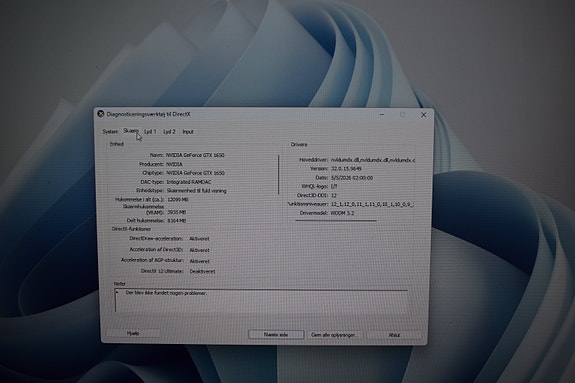Select the Funktionsniveauer value 12_1,12_0

coord(372,204)
